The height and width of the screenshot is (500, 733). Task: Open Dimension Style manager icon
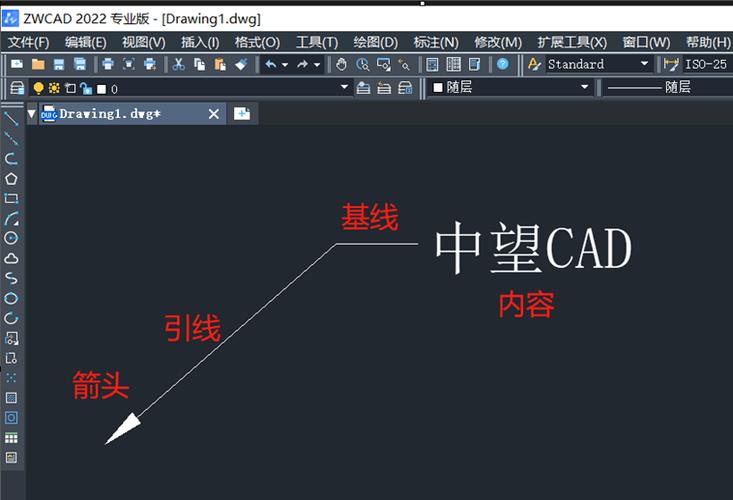coord(671,64)
